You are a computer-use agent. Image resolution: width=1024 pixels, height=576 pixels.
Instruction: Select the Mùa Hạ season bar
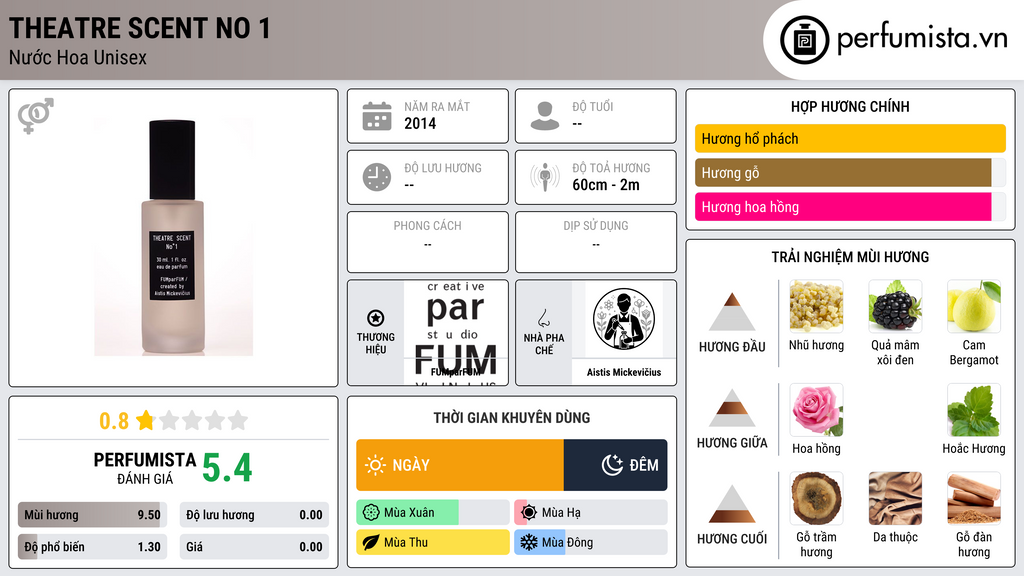(x=590, y=513)
